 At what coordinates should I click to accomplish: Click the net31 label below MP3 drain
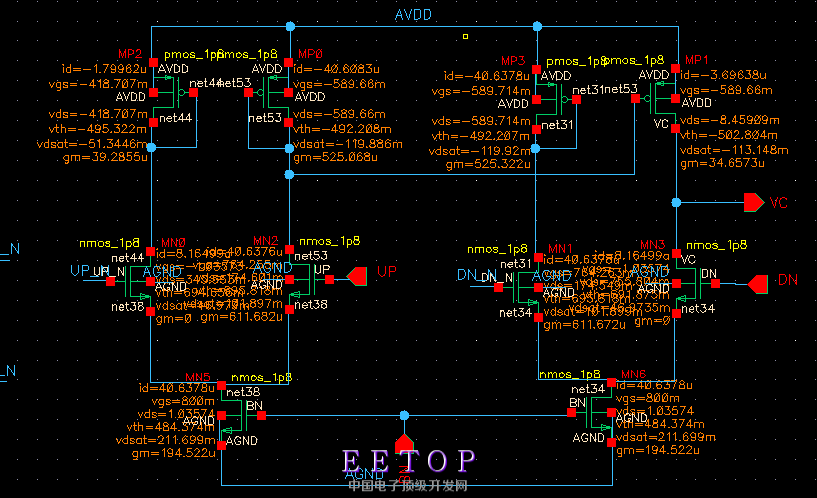point(558,125)
